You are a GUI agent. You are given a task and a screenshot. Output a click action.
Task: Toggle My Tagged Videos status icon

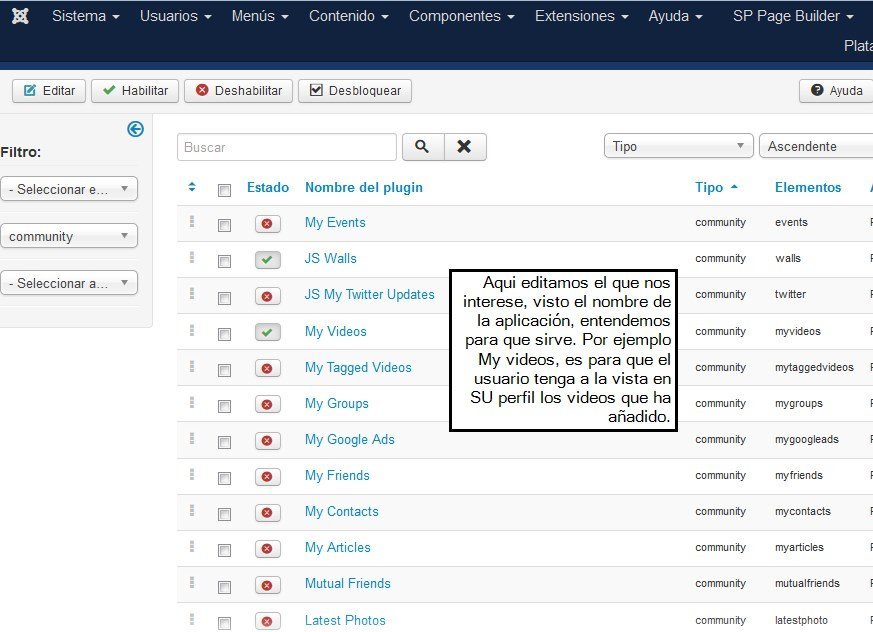267,369
